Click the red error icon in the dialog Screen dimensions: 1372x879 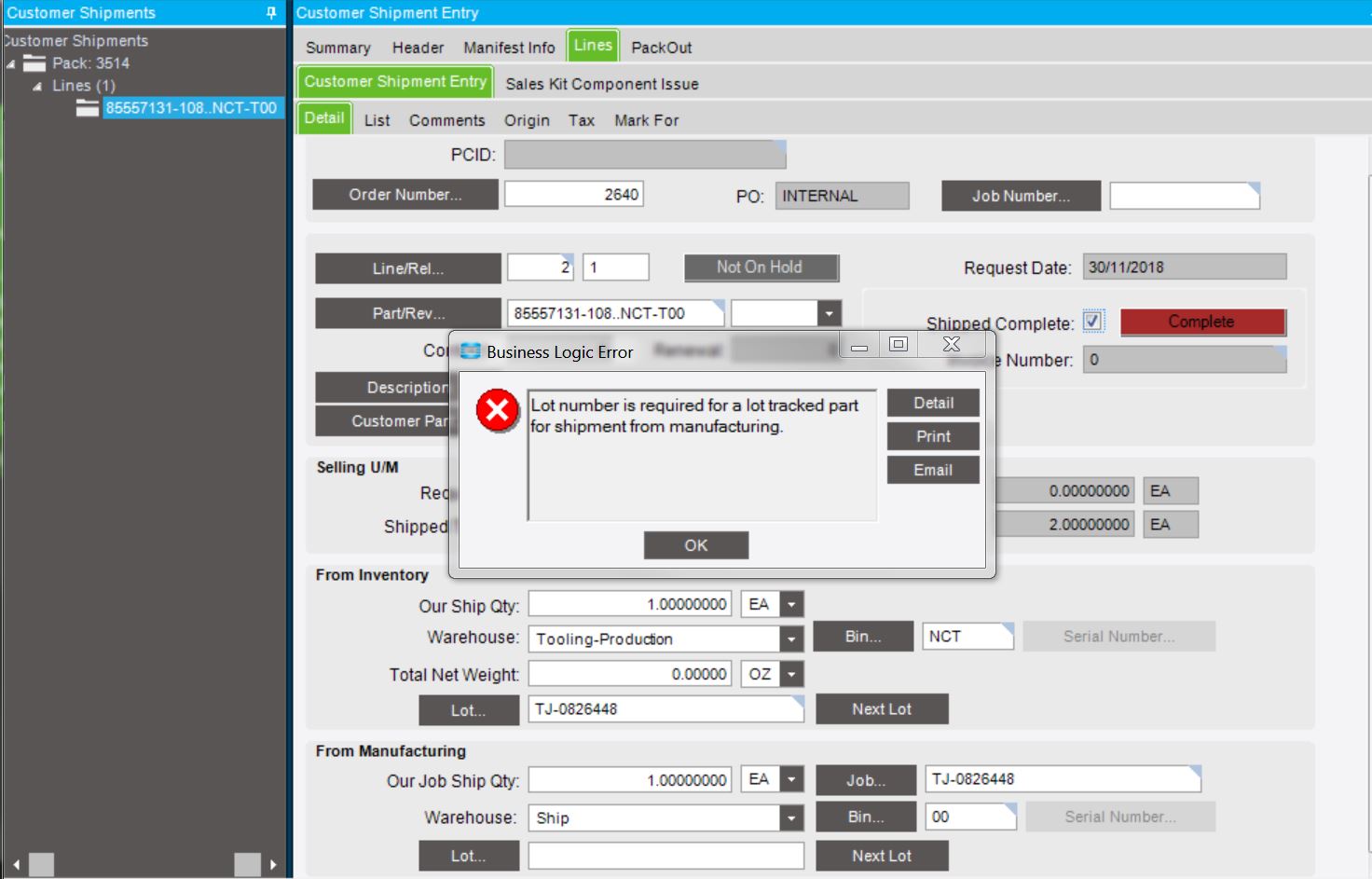pyautogui.click(x=498, y=410)
